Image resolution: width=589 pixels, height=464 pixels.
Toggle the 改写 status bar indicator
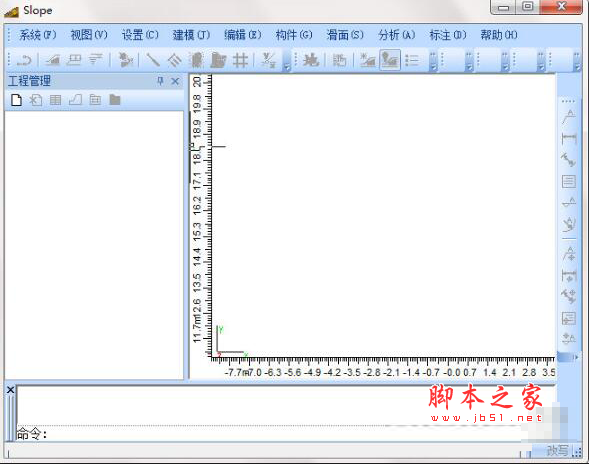click(x=558, y=450)
